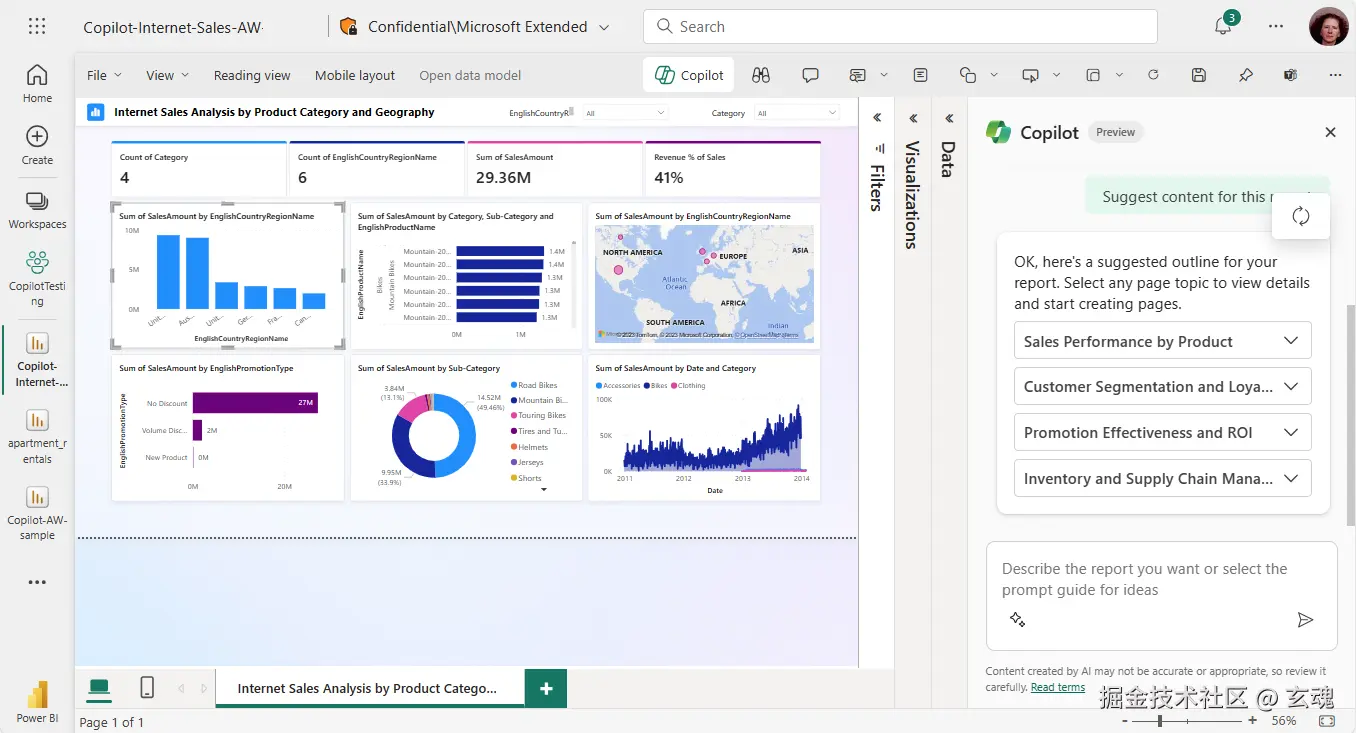
Task: Save the report with the disk icon
Action: 1199,75
